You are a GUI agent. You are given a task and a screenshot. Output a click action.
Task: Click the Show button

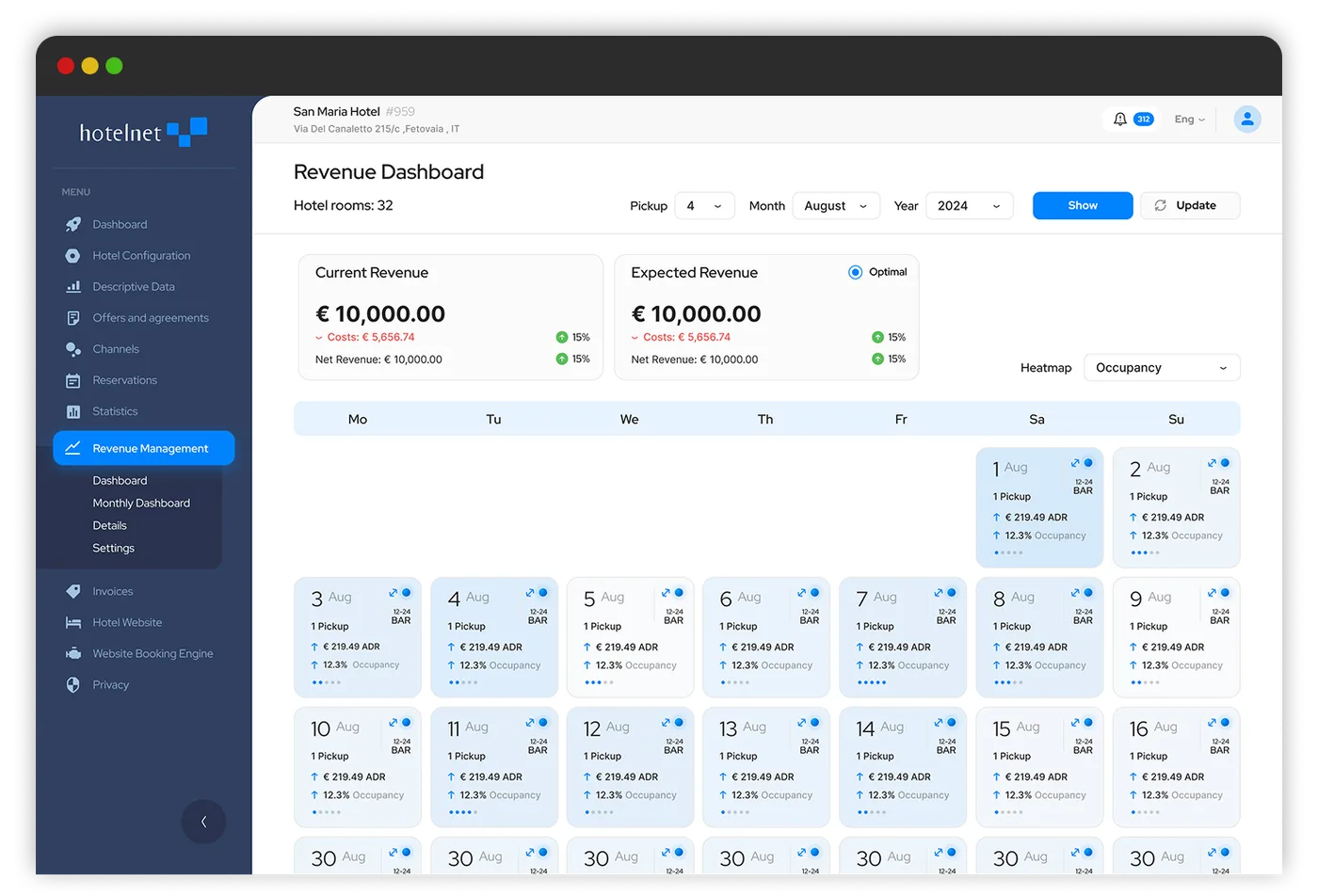(1083, 206)
